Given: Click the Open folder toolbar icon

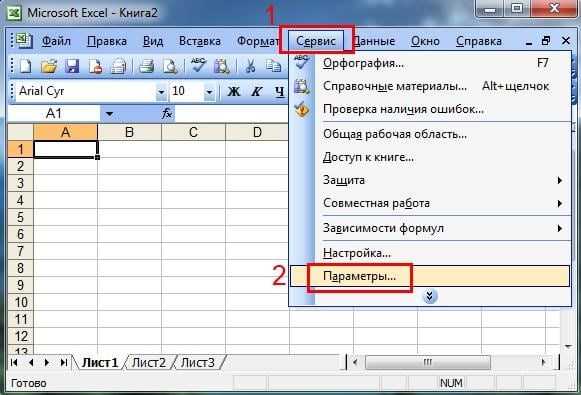Looking at the screenshot, I should click(x=49, y=67).
